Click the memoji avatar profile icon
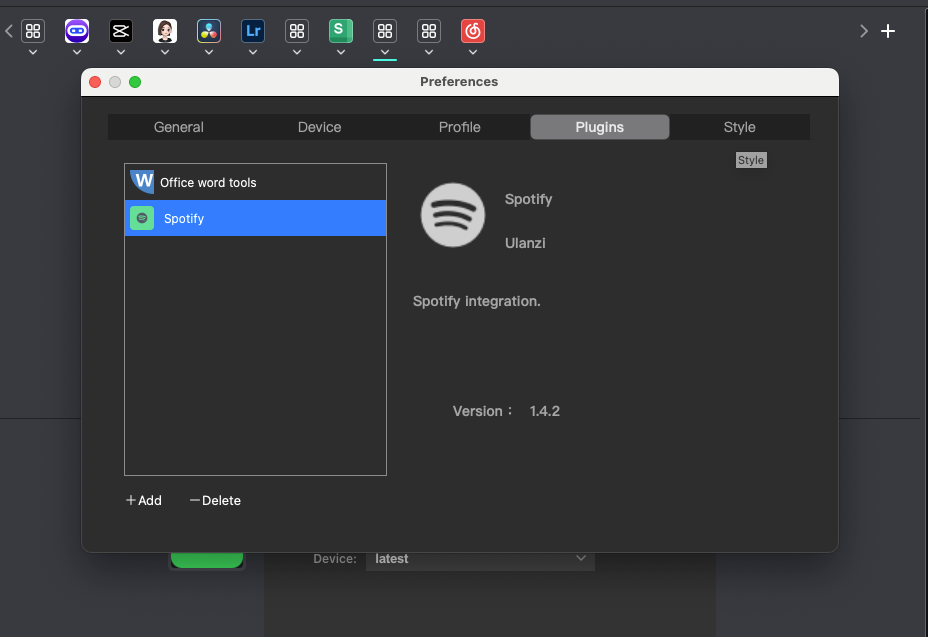The height and width of the screenshot is (637, 928). 165,30
